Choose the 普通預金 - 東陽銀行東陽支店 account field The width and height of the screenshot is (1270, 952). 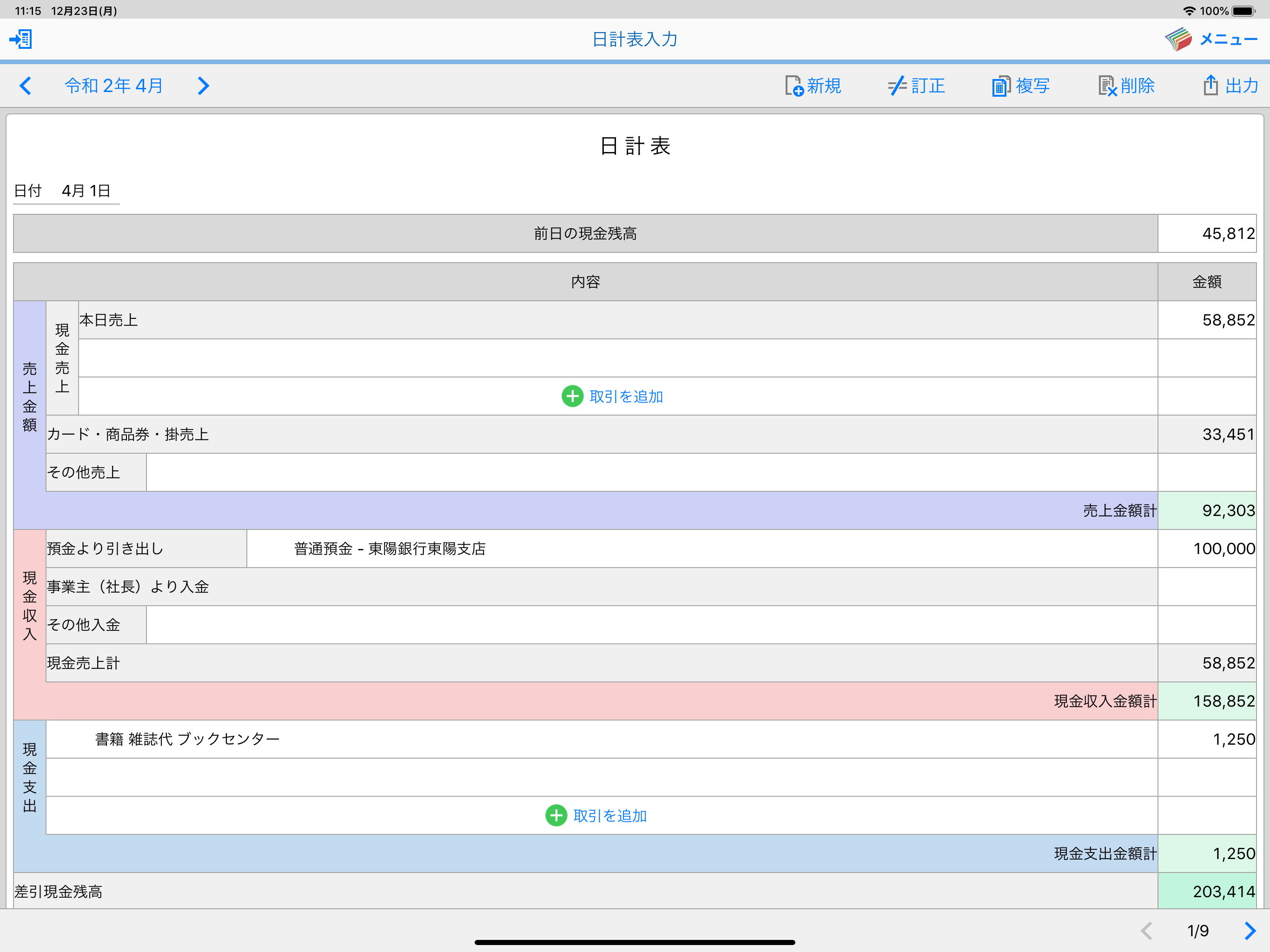click(702, 549)
